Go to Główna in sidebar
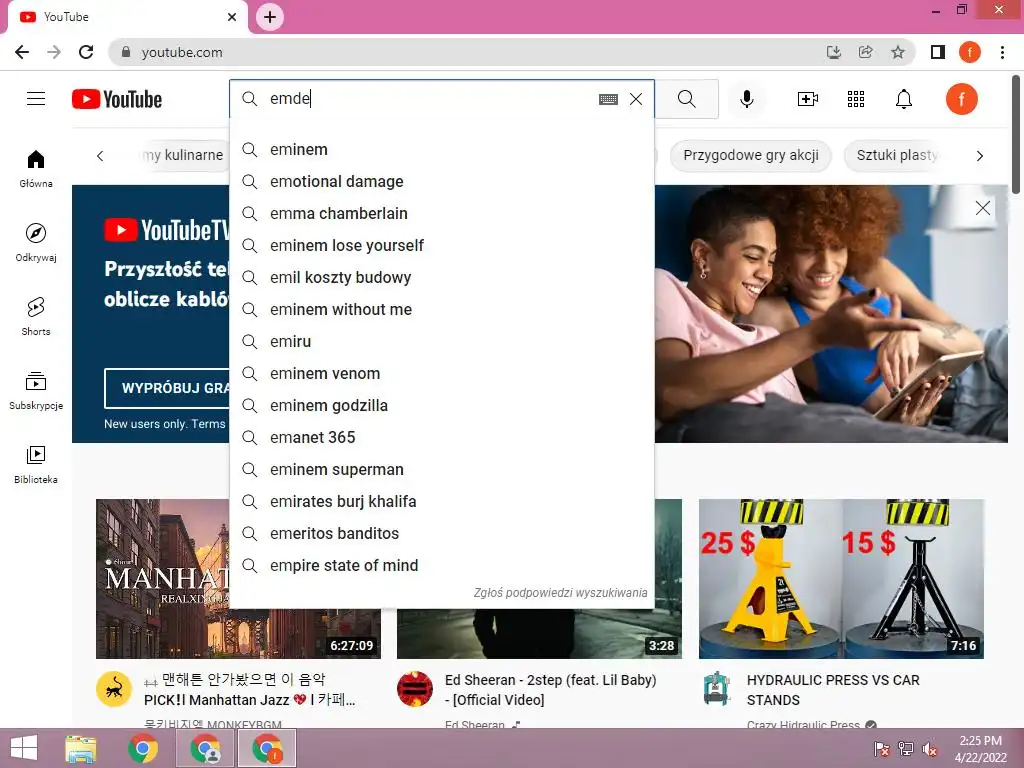Screen dimensions: 1024x768 pos(36,168)
